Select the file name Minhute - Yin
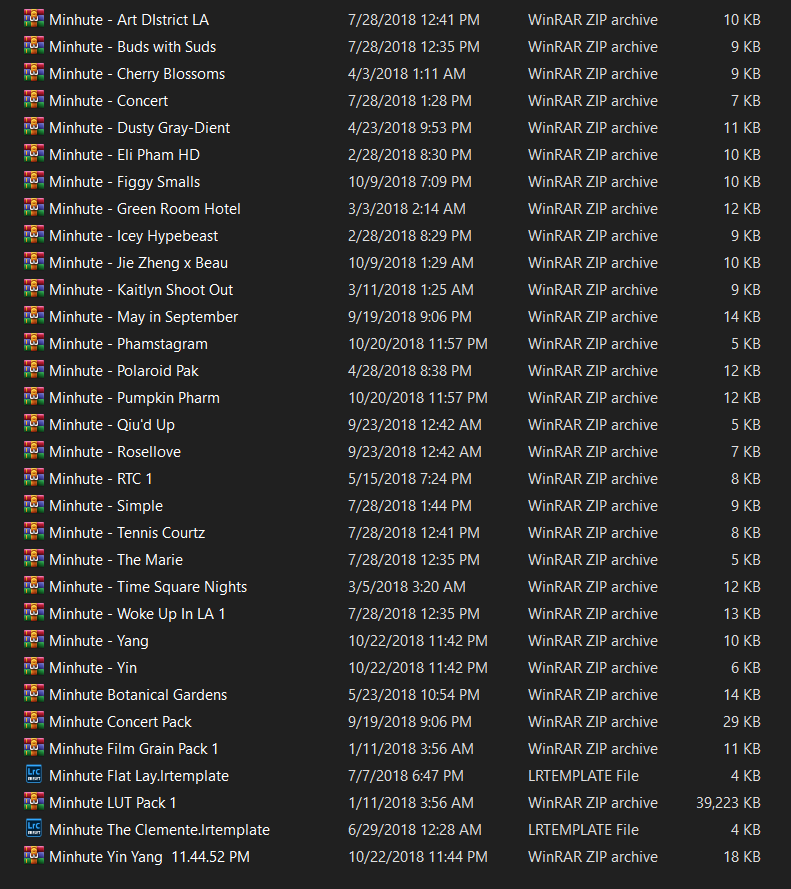This screenshot has height=889, width=791. 93,668
